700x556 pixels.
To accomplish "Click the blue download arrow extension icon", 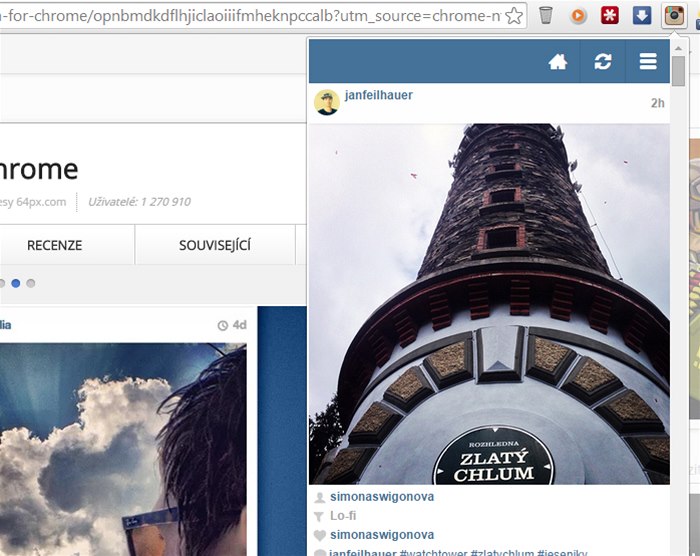I will point(642,15).
